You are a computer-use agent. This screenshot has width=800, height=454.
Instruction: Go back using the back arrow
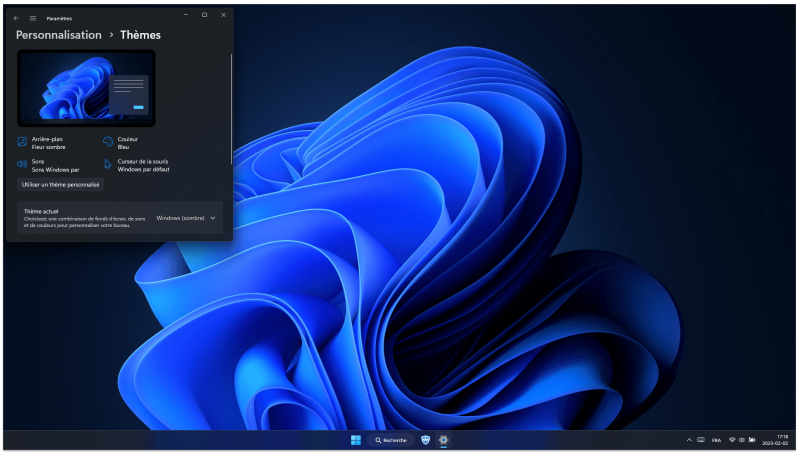coord(16,17)
